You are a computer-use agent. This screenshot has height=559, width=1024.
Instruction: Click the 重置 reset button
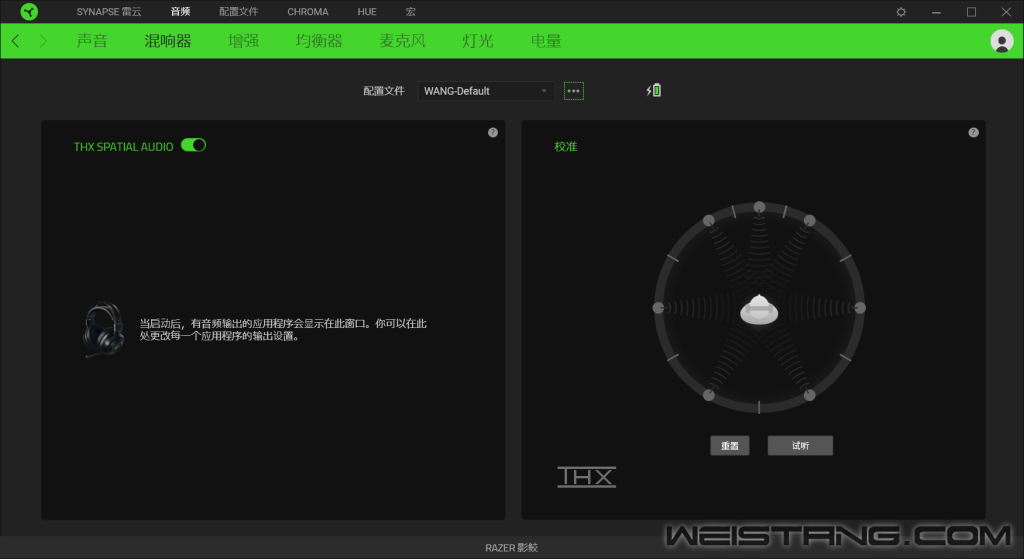729,445
